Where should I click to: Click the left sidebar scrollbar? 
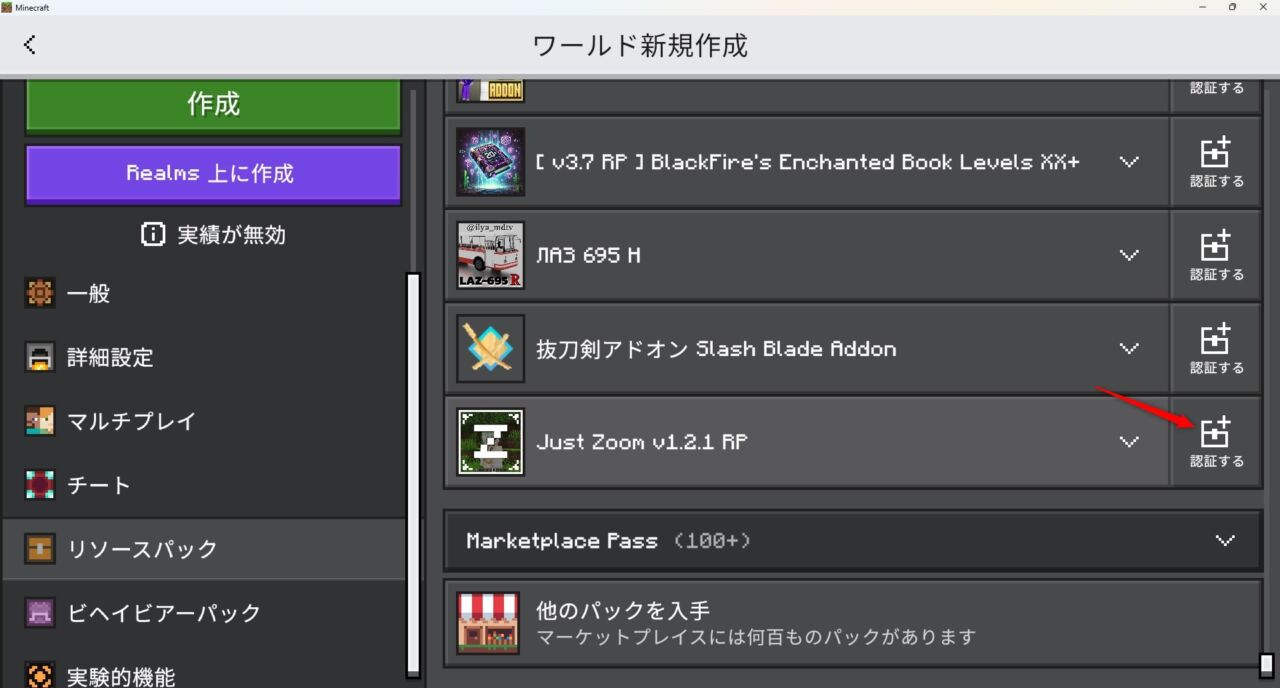tap(413, 475)
